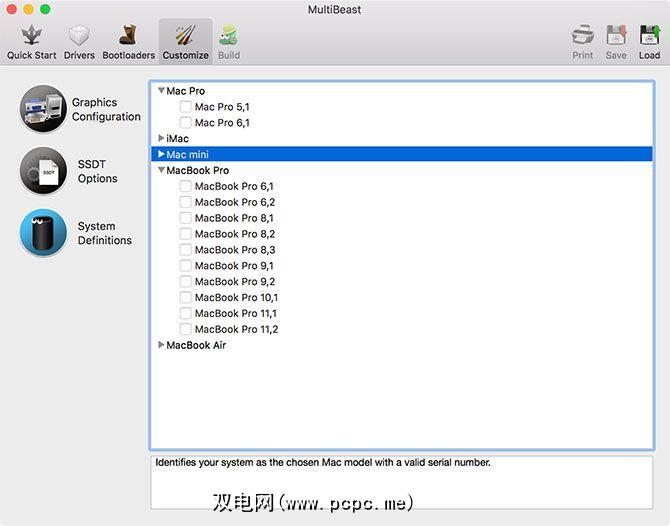Click the description text box
This screenshot has height=526, width=670.
(x=400, y=482)
